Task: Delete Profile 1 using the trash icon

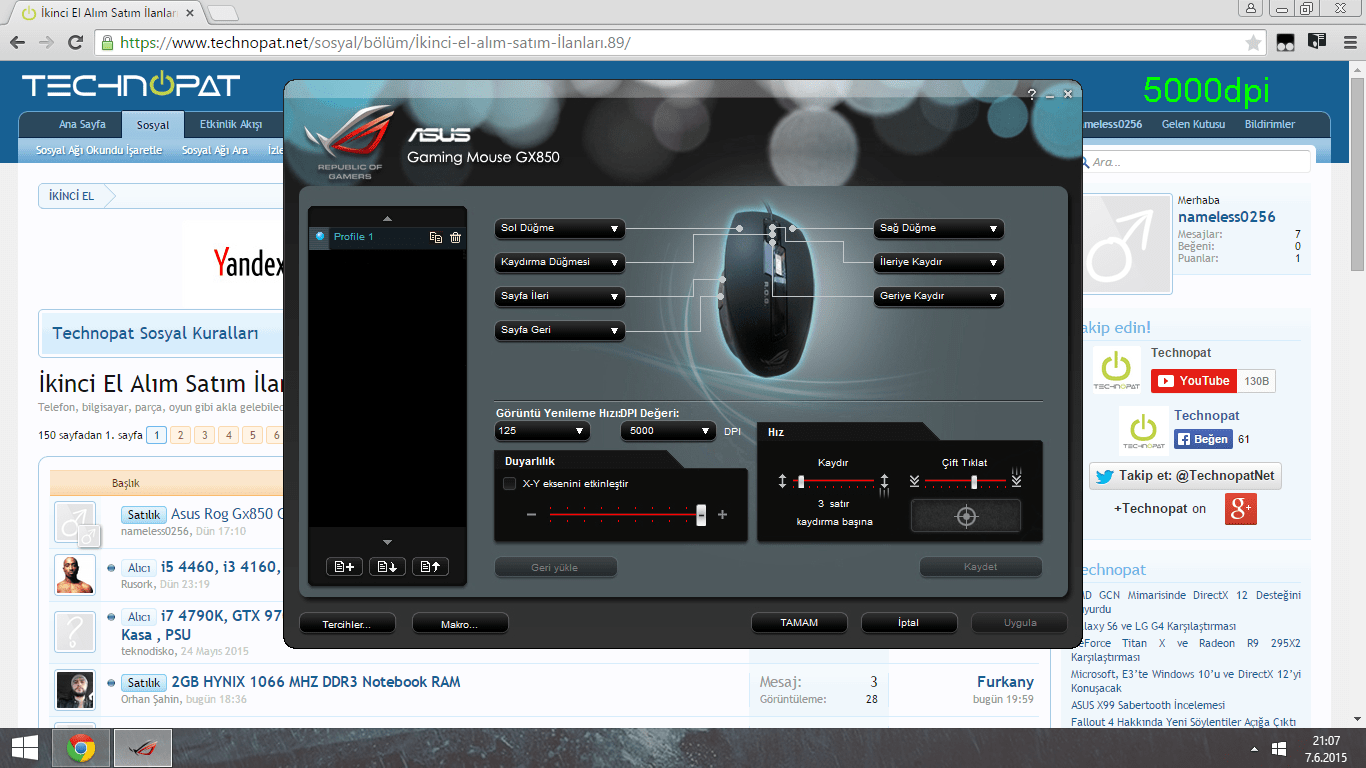Action: (x=455, y=237)
